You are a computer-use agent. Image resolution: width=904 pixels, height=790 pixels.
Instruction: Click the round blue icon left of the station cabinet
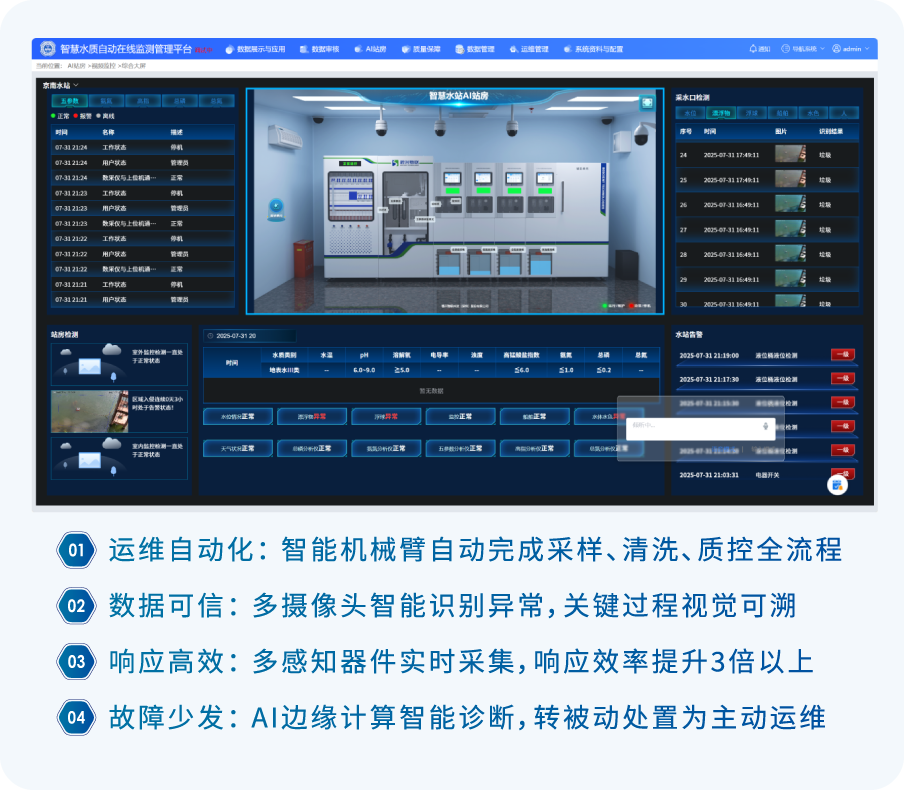(275, 207)
